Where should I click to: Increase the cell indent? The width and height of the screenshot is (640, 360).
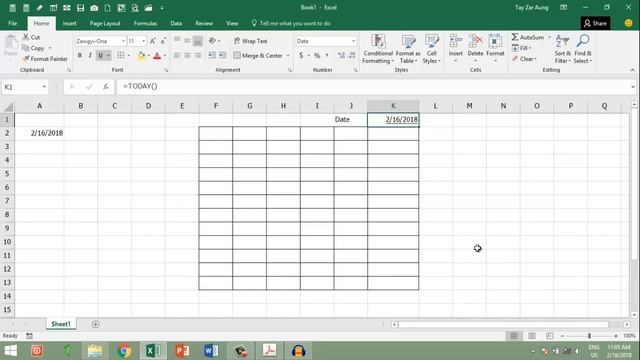pos(222,55)
